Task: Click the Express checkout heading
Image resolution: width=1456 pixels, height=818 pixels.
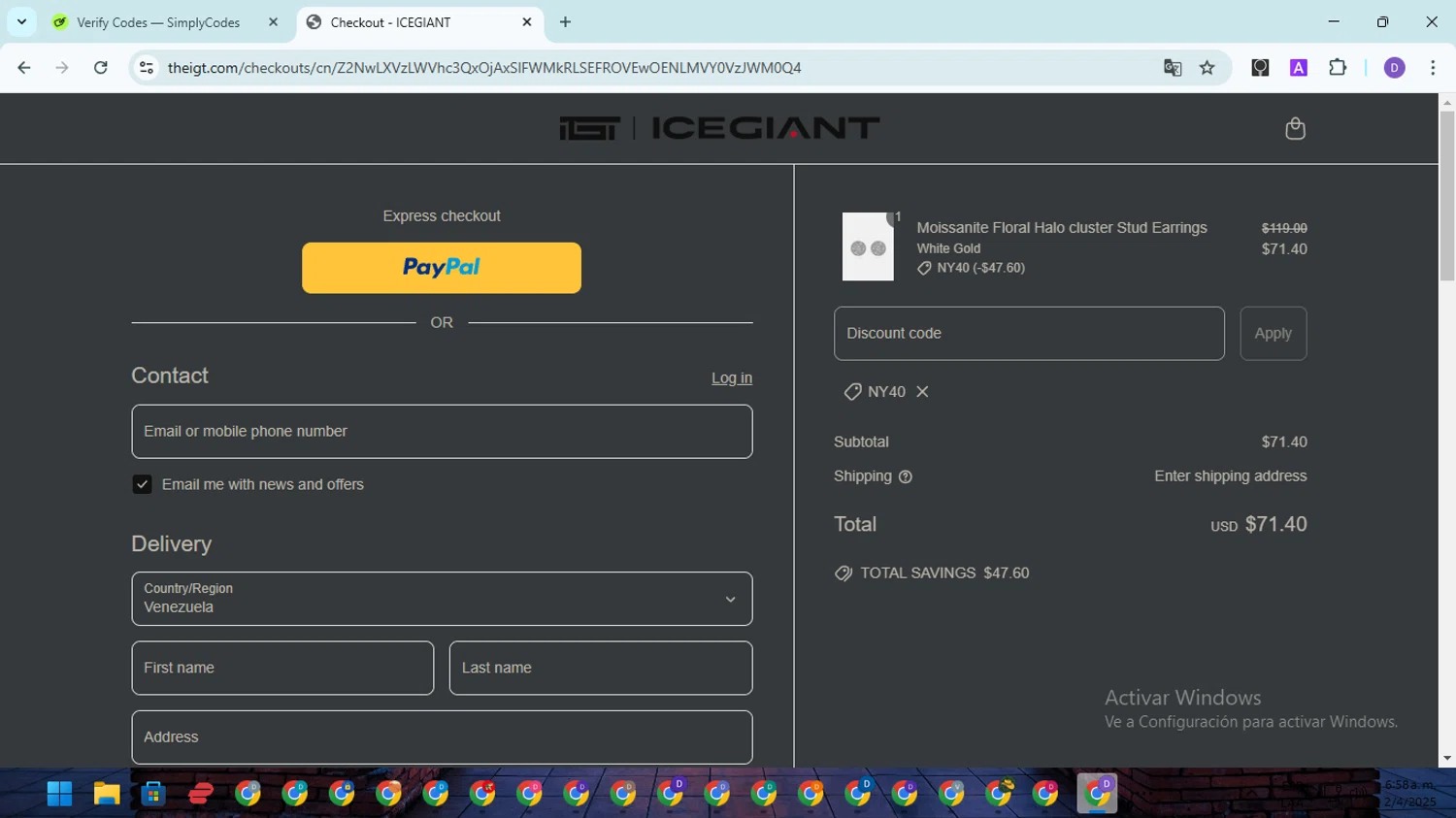Action: (442, 216)
